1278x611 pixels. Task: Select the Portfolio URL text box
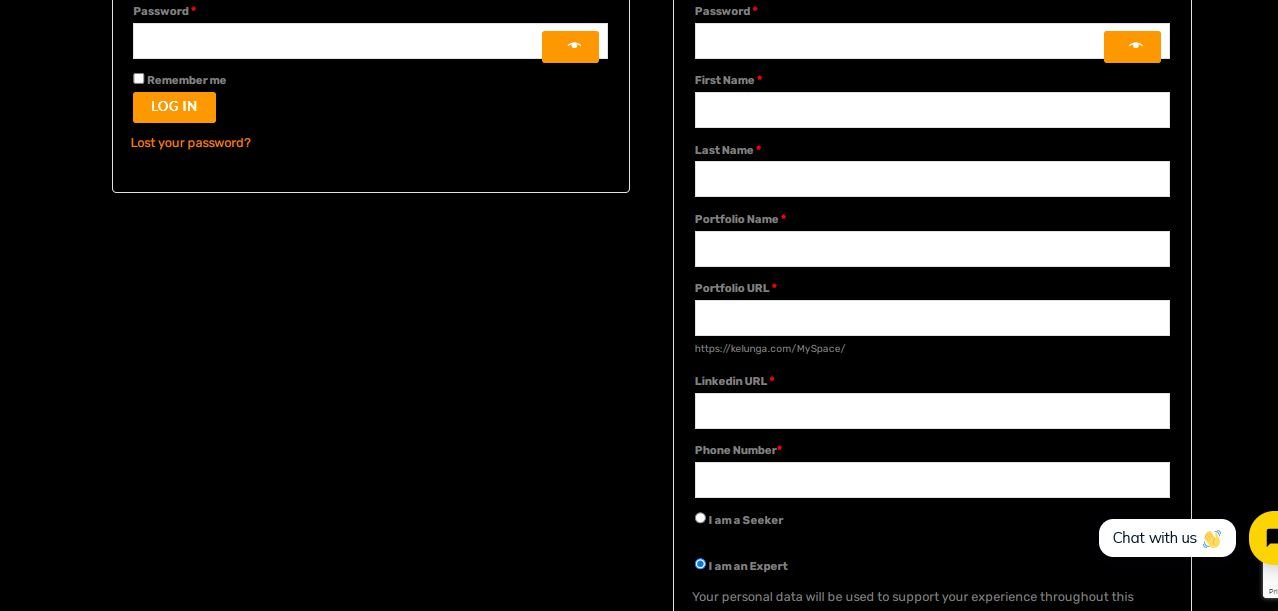coord(932,318)
